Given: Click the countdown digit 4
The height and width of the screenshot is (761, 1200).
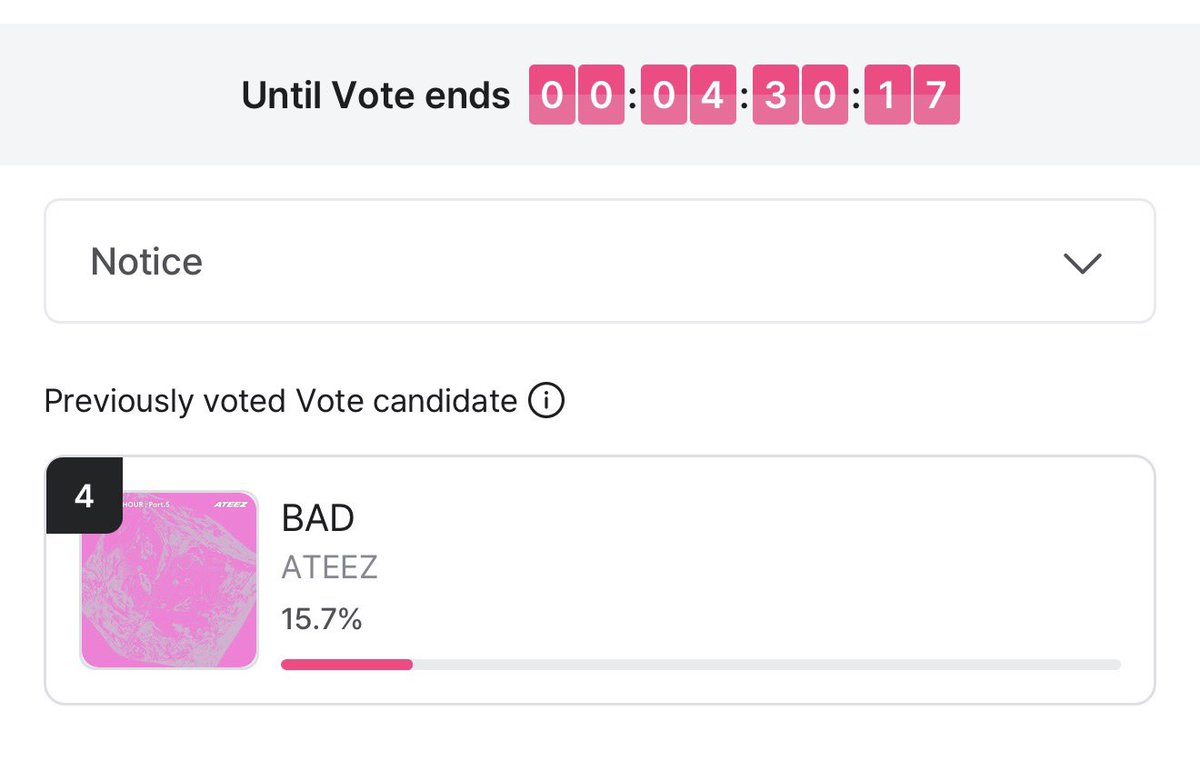Looking at the screenshot, I should pos(712,95).
